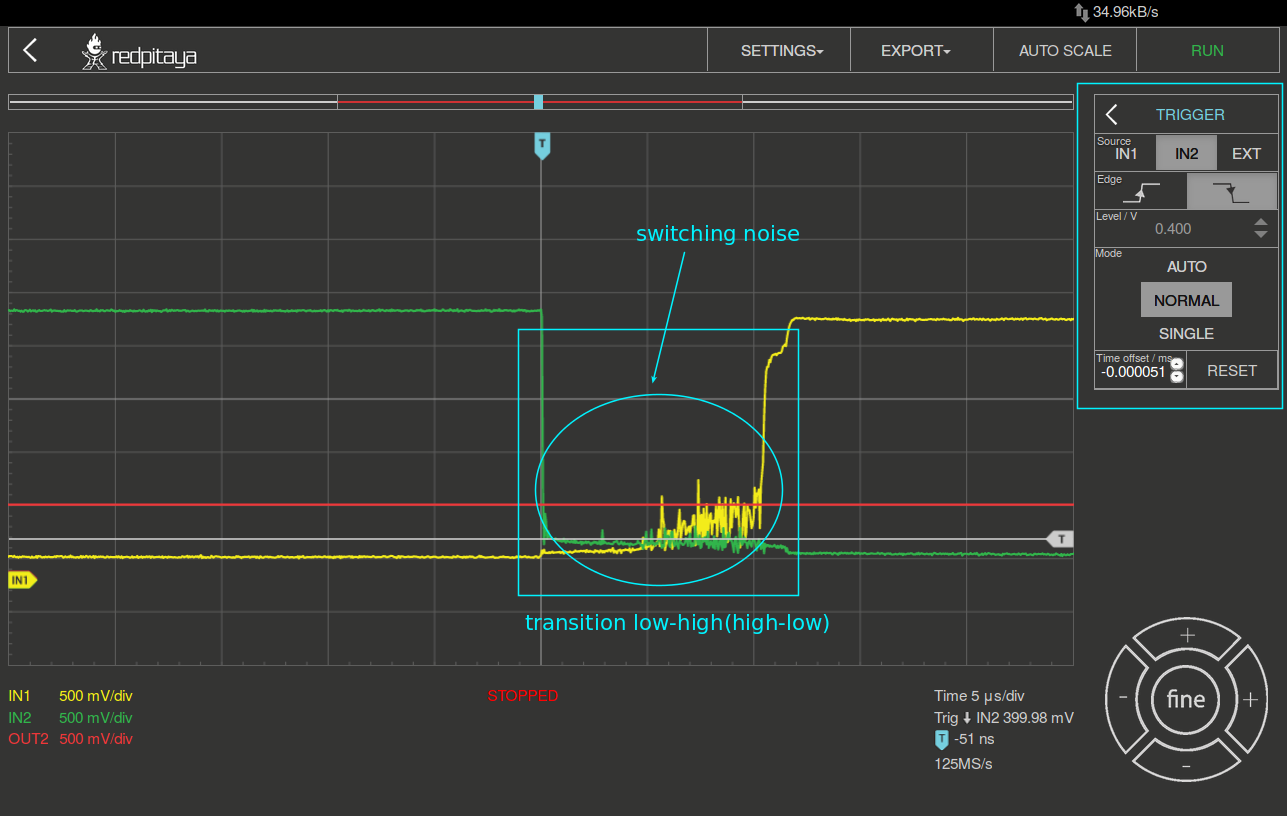Image resolution: width=1287 pixels, height=816 pixels.
Task: Set trigger mode to SINGLE
Action: pyautogui.click(x=1186, y=334)
